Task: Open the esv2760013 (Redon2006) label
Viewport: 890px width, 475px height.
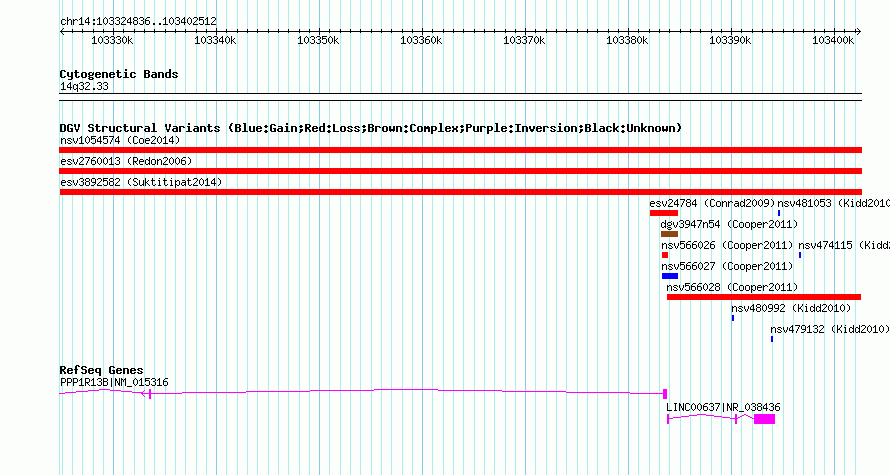Action: 126,161
